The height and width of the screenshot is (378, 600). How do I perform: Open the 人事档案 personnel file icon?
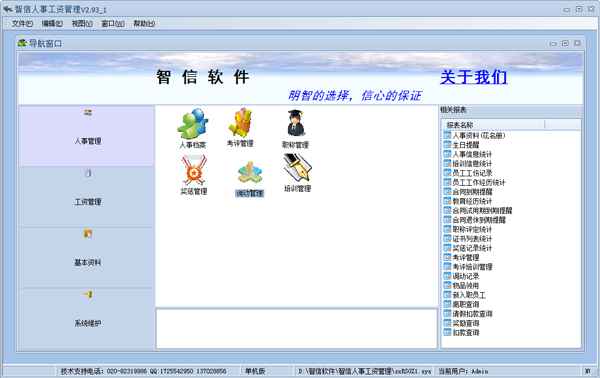point(193,129)
